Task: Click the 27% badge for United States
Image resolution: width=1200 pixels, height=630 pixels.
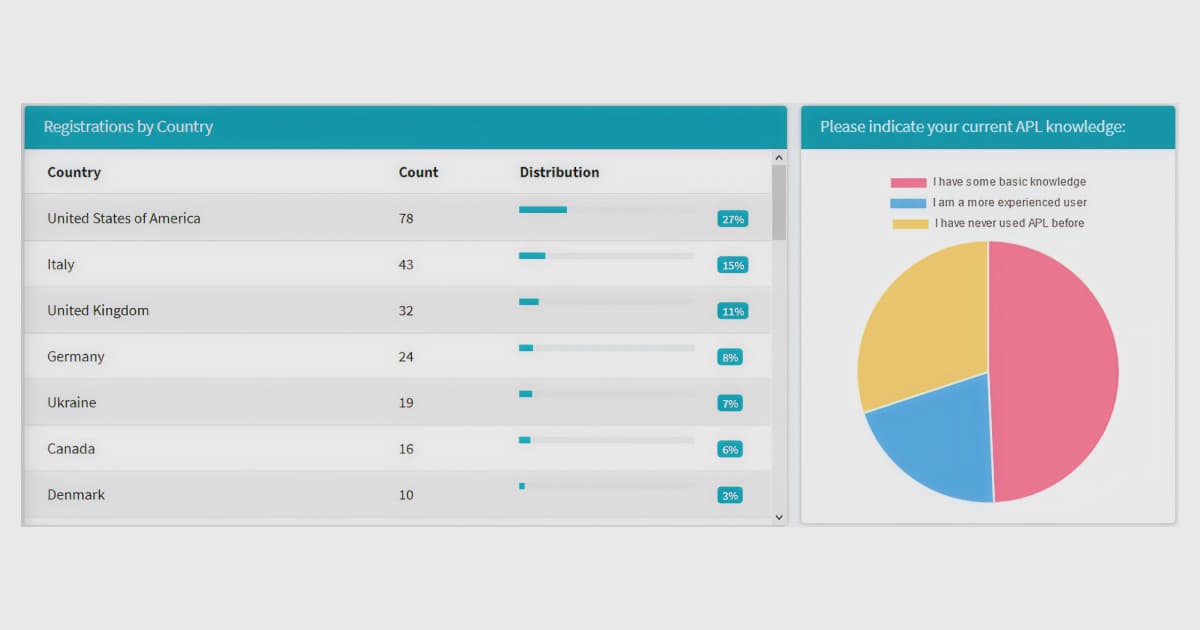Action: tap(732, 219)
